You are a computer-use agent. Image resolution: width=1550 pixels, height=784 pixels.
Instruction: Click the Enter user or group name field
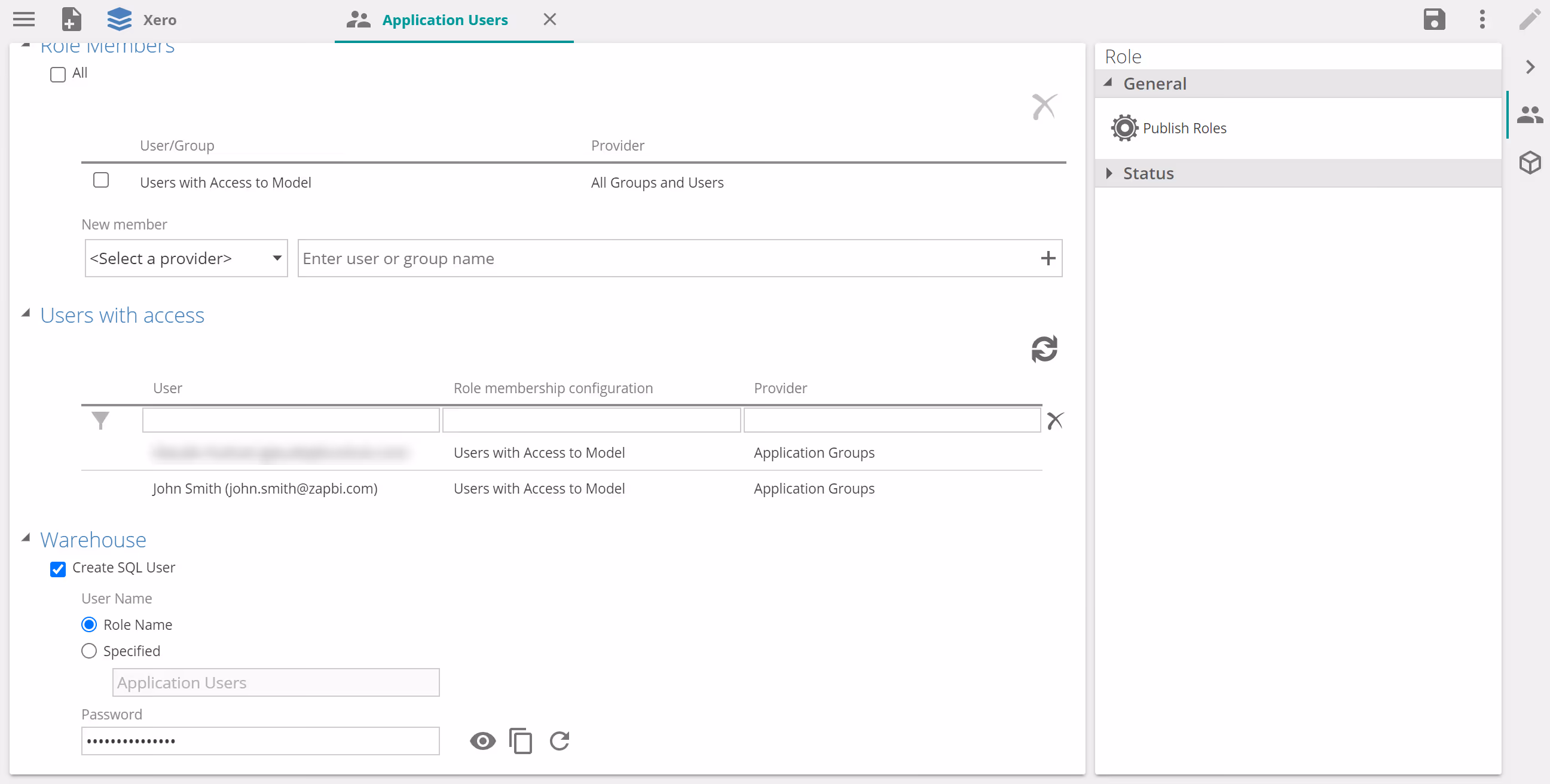pos(668,259)
